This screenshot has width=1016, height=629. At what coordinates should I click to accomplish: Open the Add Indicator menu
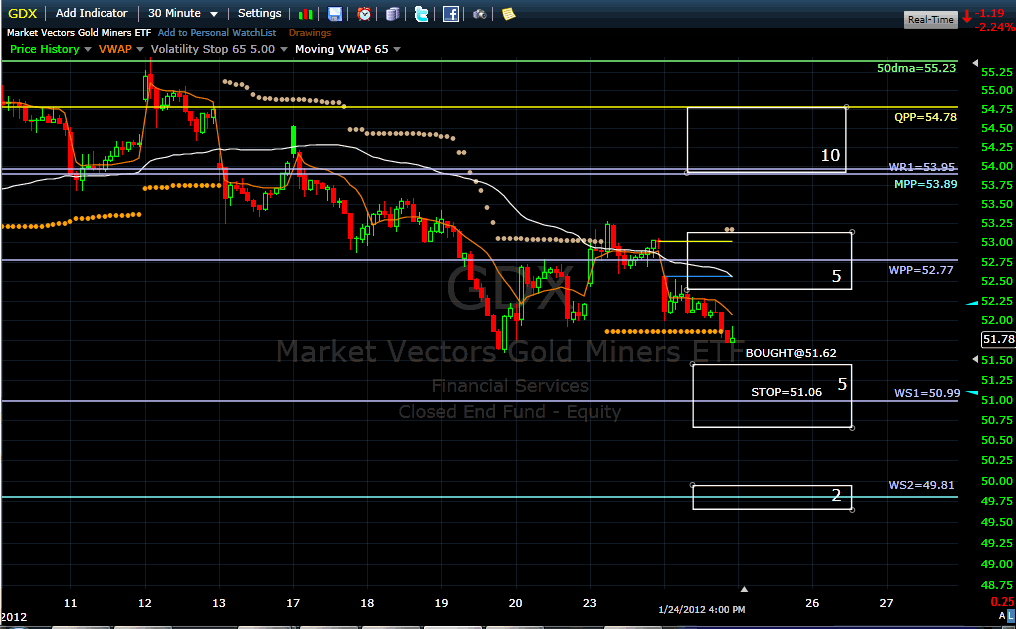coord(91,13)
